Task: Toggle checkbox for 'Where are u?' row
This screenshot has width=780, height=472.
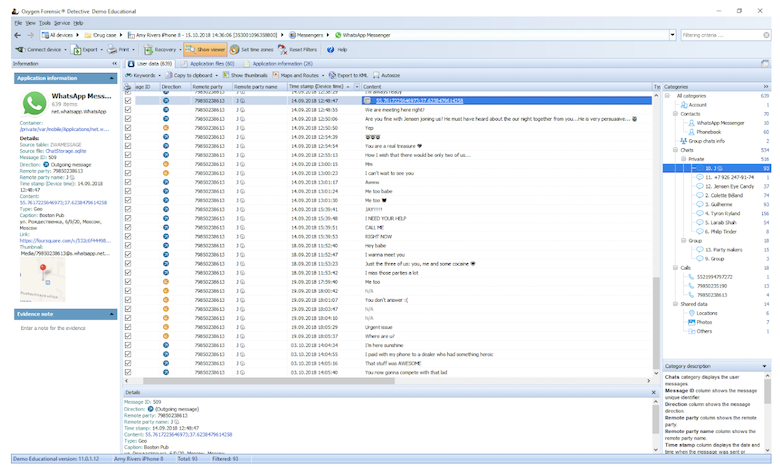Action: pyautogui.click(x=128, y=336)
